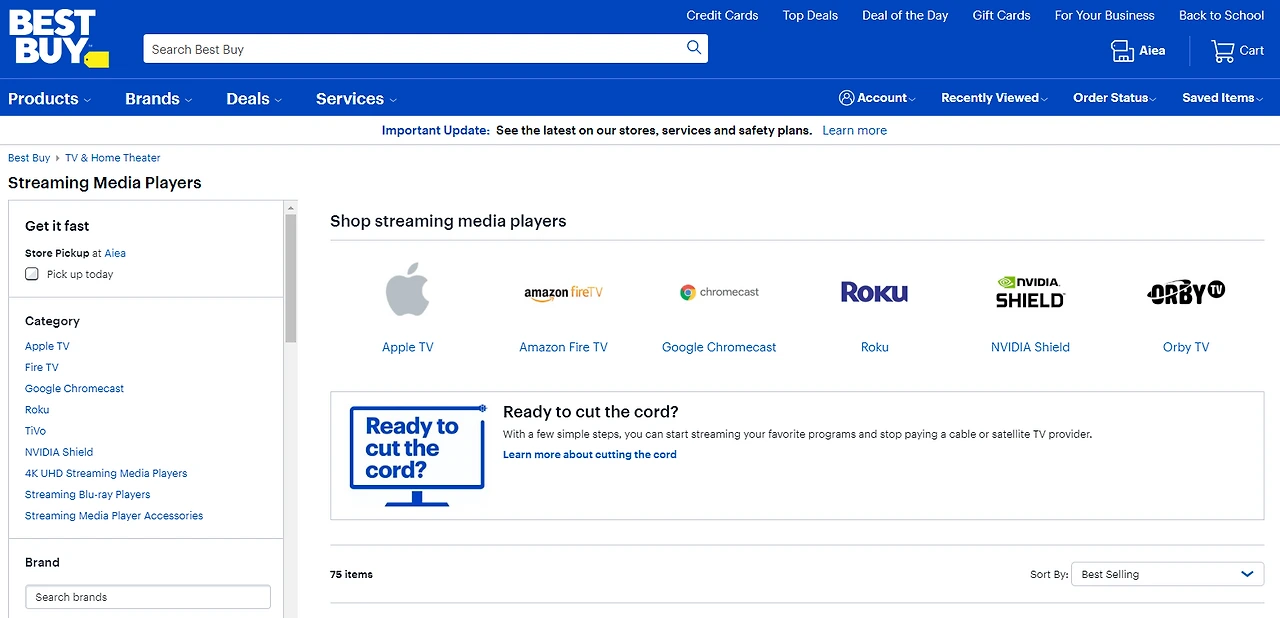The image size is (1280, 618).
Task: Select Streaming Blu-ray Players category
Action: [x=87, y=494]
